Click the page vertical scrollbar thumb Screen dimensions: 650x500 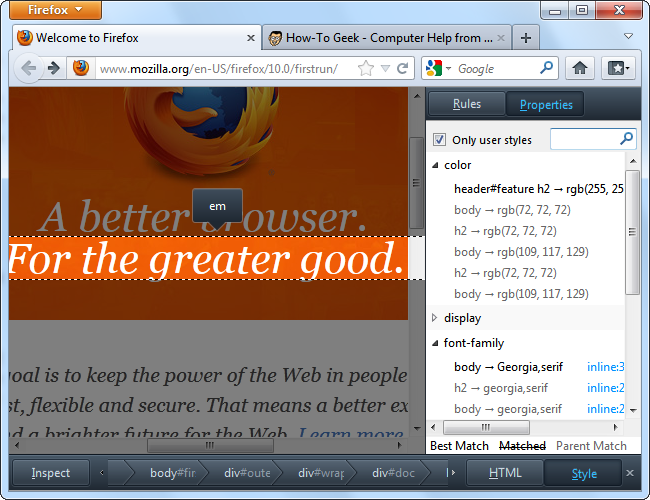[x=417, y=183]
